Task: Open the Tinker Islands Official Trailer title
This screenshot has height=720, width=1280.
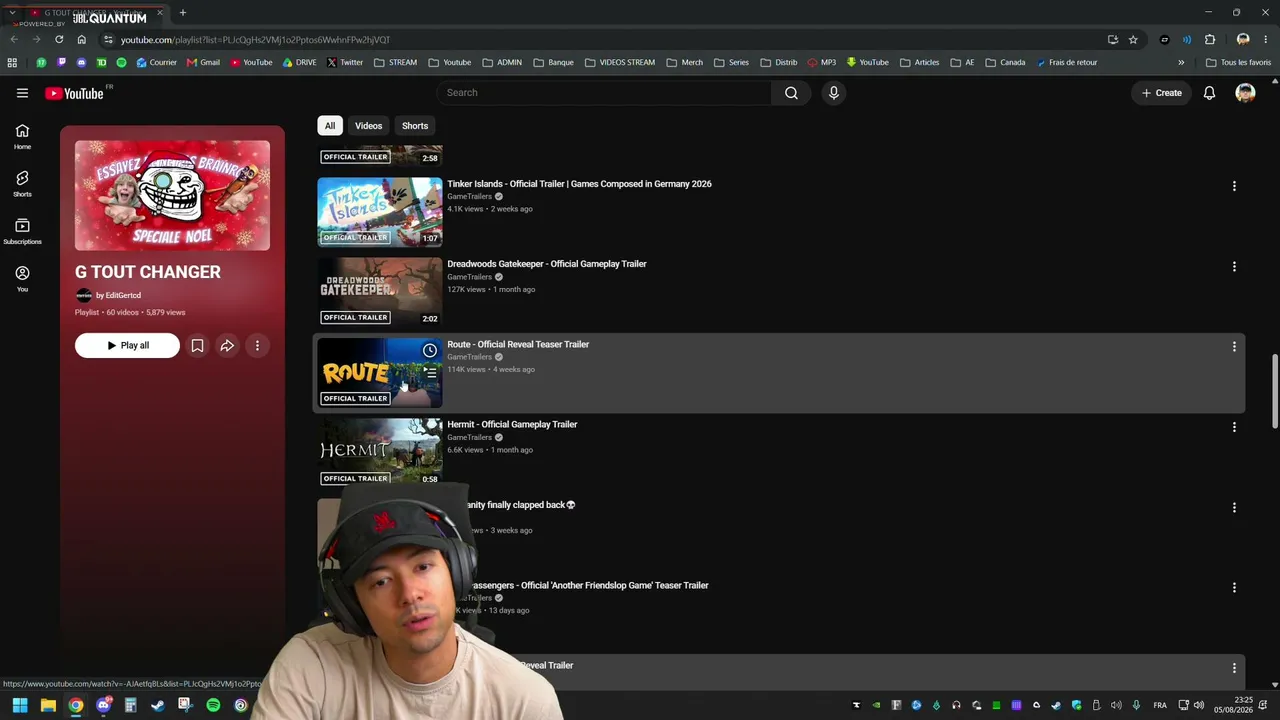Action: coord(579,184)
